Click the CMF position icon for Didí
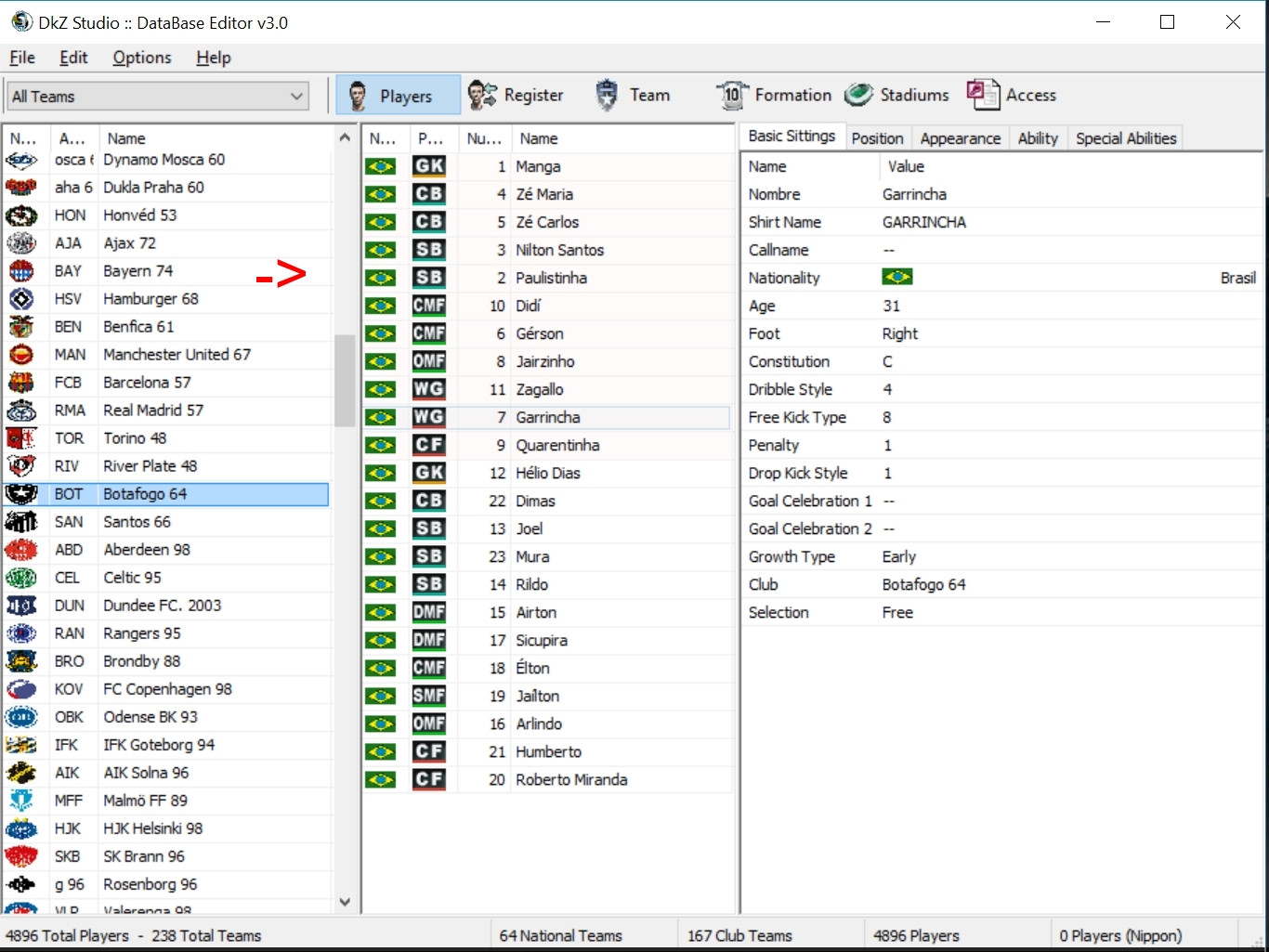The height and width of the screenshot is (952, 1269). (x=429, y=306)
